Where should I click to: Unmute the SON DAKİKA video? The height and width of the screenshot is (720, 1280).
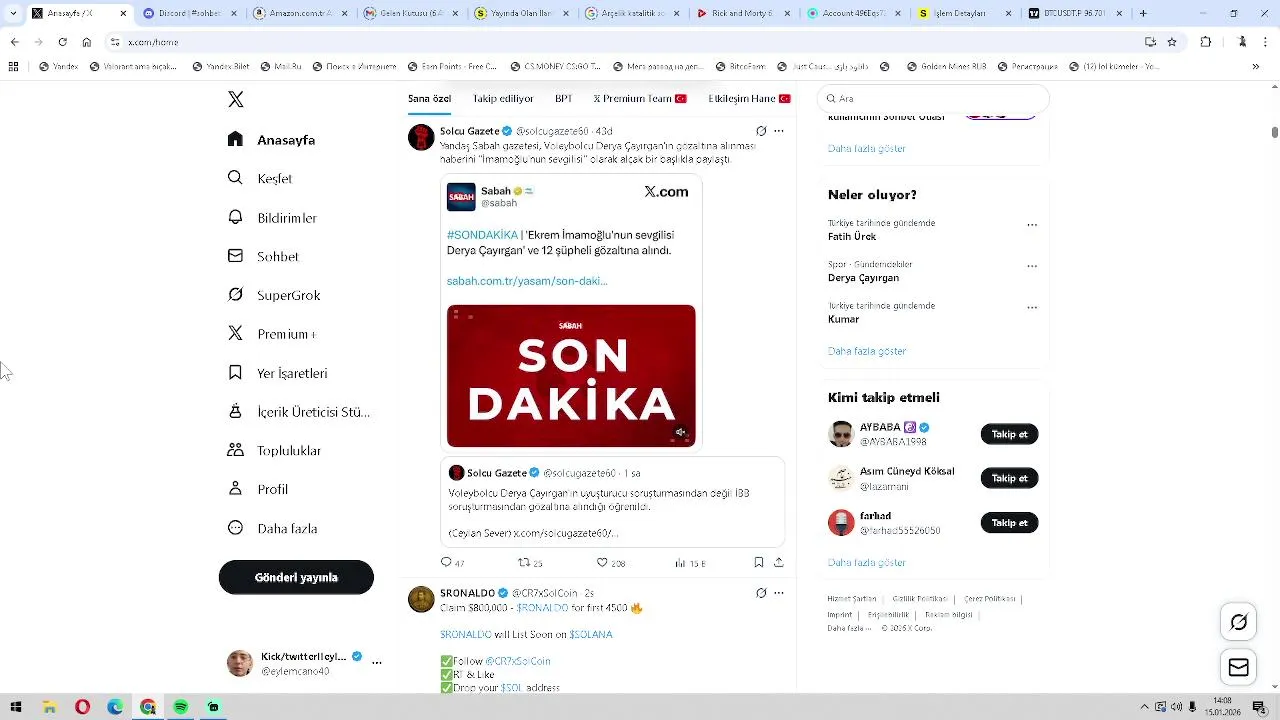coord(680,433)
